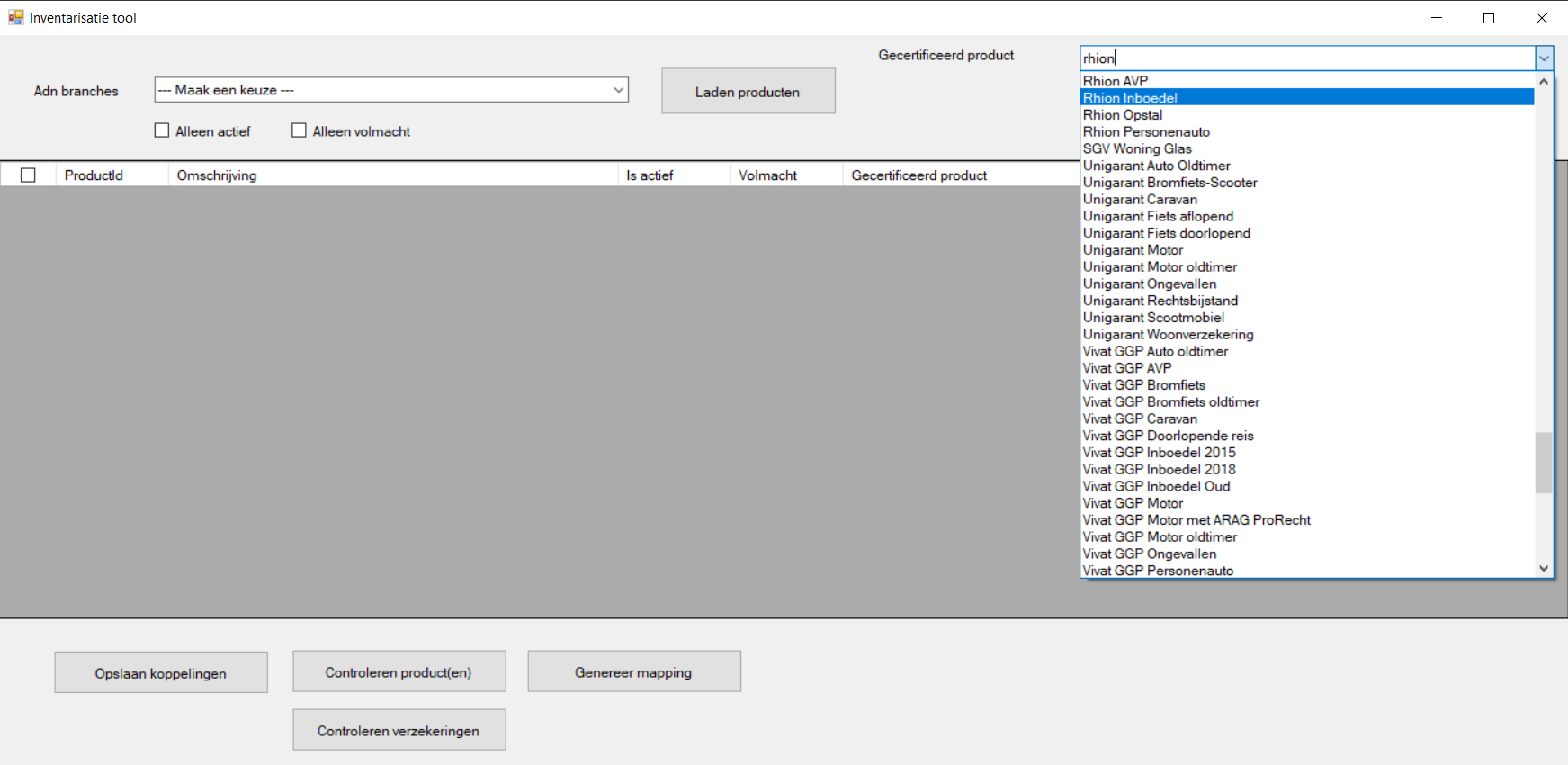This screenshot has height=765, width=1568.
Task: Click the Controleren verzekeringen button
Action: (x=399, y=730)
